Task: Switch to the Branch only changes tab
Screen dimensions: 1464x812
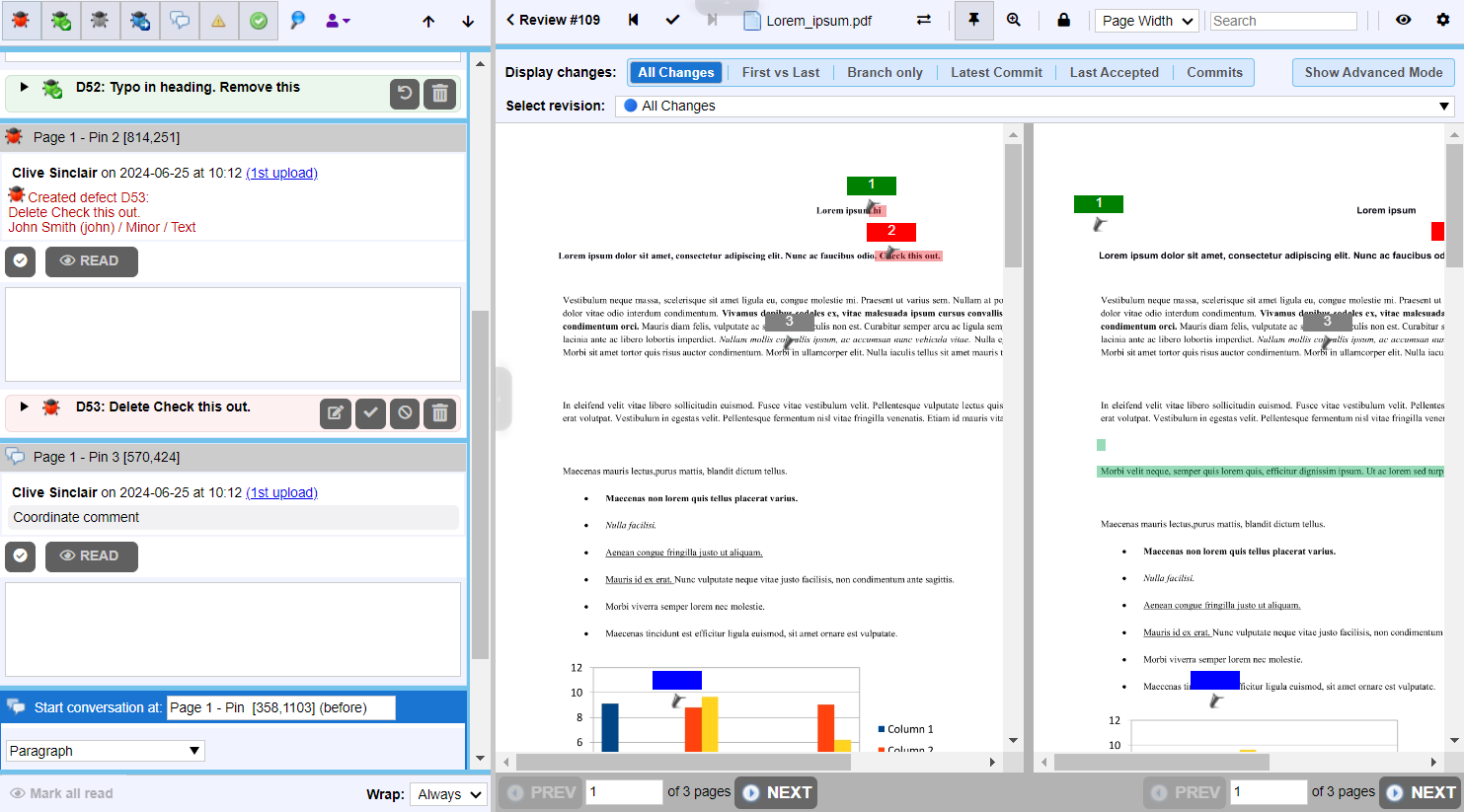Action: click(885, 71)
